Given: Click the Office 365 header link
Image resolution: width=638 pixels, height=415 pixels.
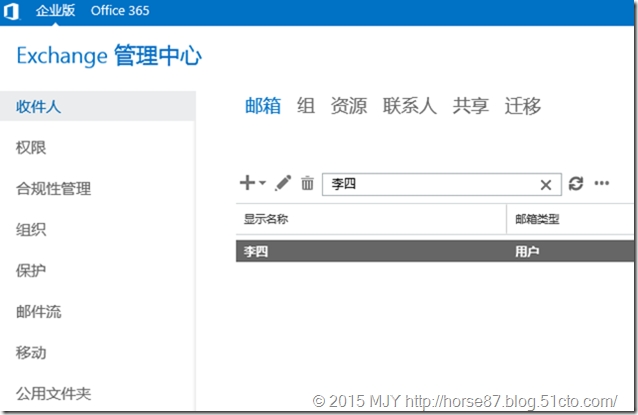Looking at the screenshot, I should tap(120, 11).
